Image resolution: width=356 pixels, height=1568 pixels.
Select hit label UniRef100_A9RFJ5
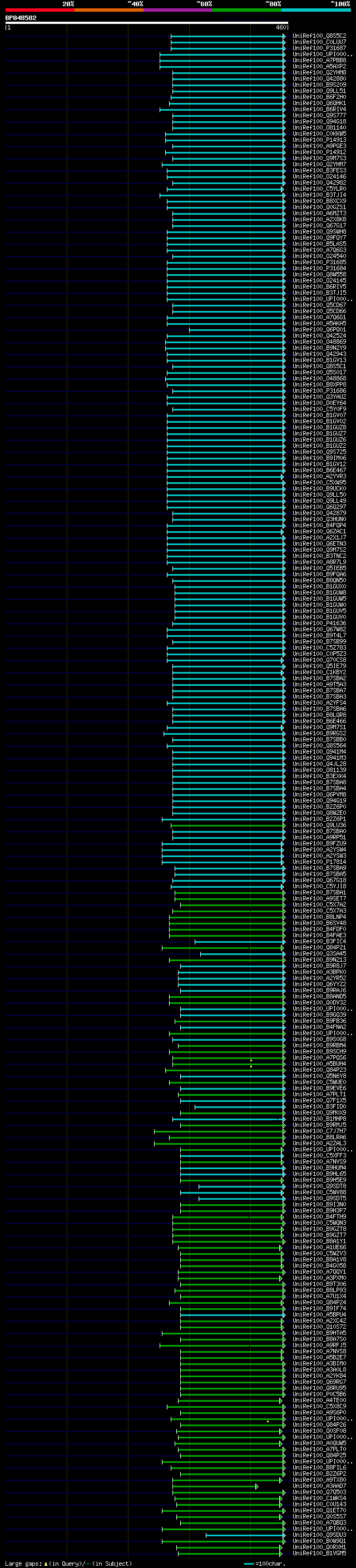[x=319, y=1345]
